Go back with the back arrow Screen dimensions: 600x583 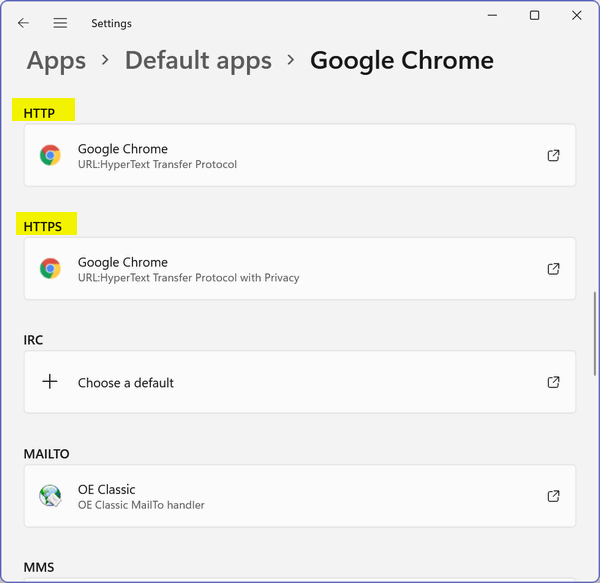click(23, 23)
